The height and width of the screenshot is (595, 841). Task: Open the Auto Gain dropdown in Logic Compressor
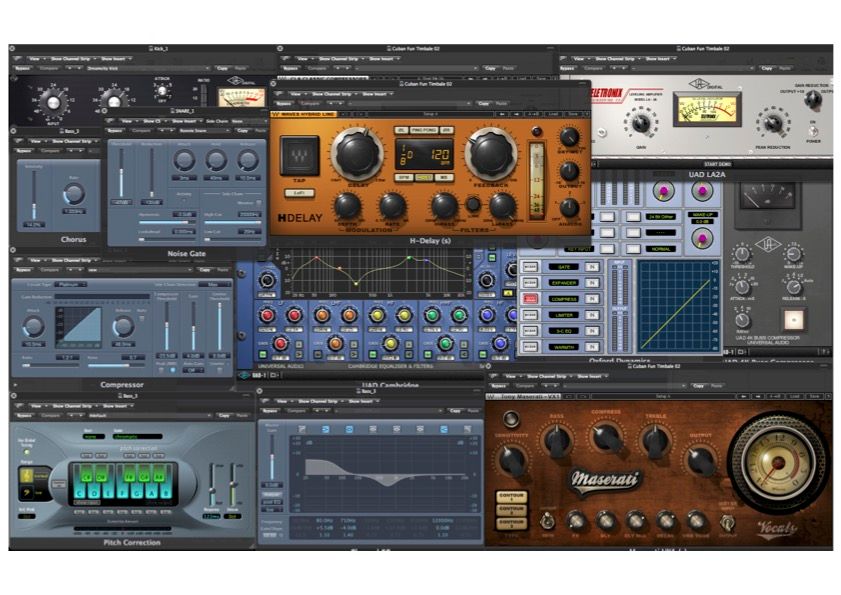(x=193, y=370)
